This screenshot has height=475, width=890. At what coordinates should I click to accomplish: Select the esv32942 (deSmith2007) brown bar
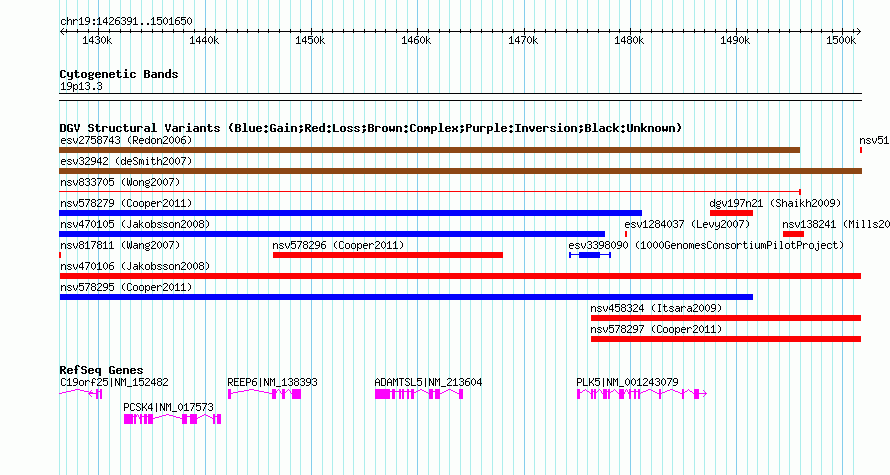click(x=460, y=171)
